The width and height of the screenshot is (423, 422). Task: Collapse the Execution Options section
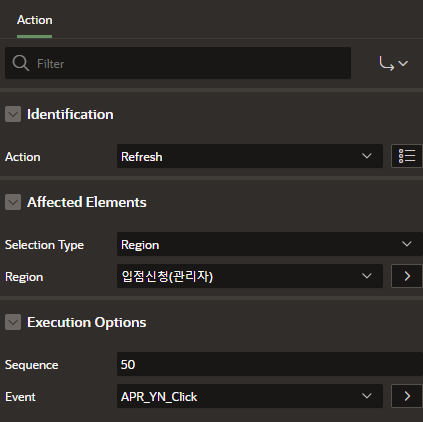13,322
